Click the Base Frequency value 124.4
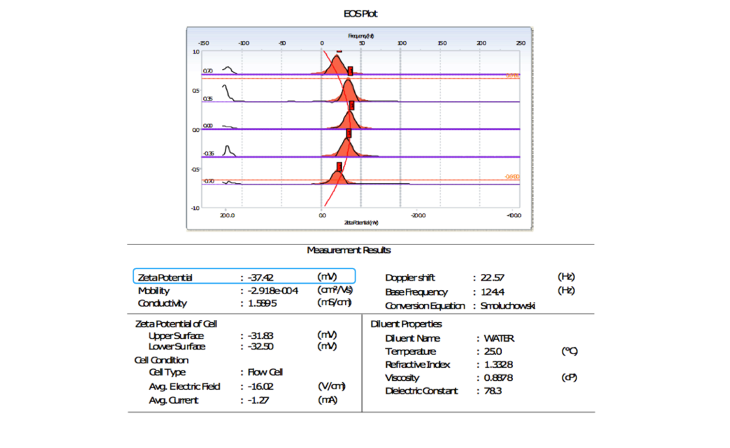This screenshot has width=730, height=448. tap(492, 292)
